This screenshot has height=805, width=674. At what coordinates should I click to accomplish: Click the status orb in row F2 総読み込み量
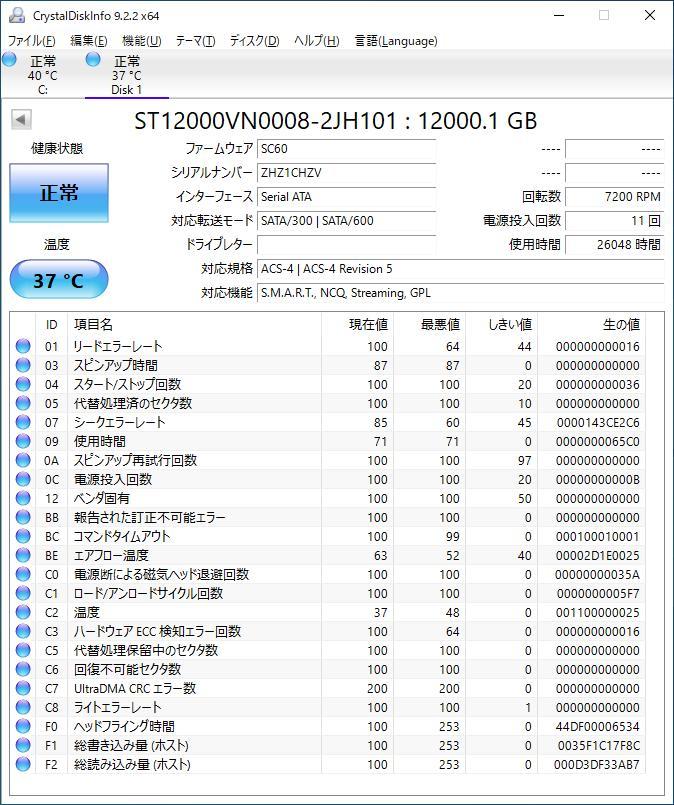pos(23,764)
